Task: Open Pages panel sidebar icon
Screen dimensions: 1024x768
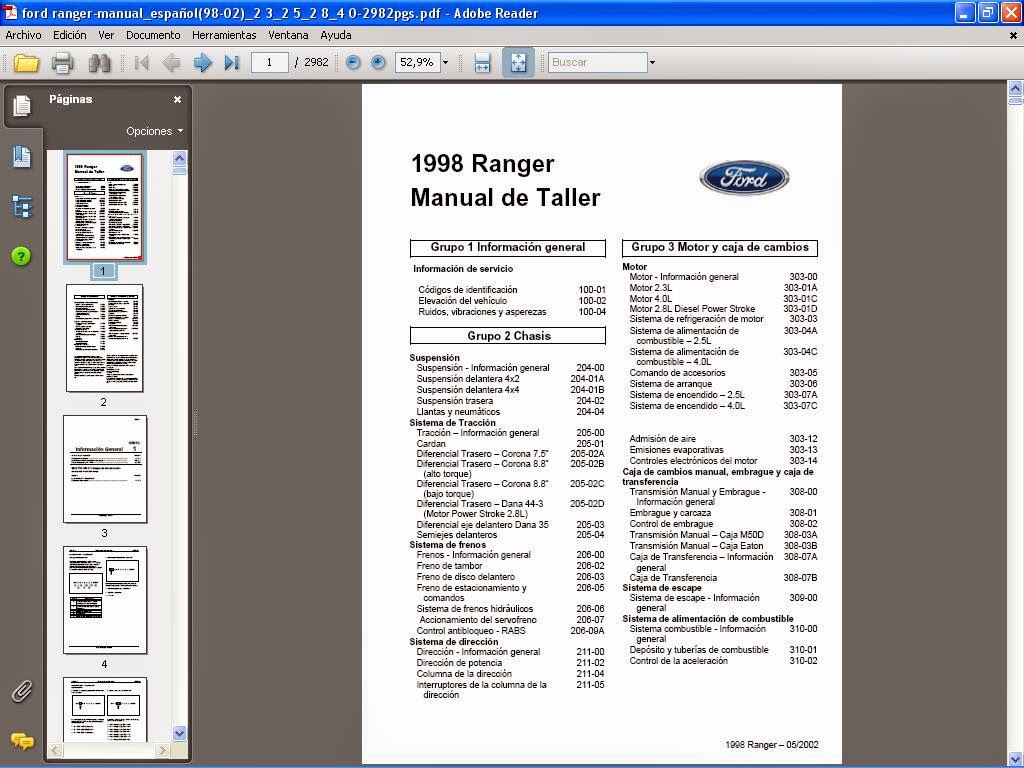Action: (x=22, y=105)
